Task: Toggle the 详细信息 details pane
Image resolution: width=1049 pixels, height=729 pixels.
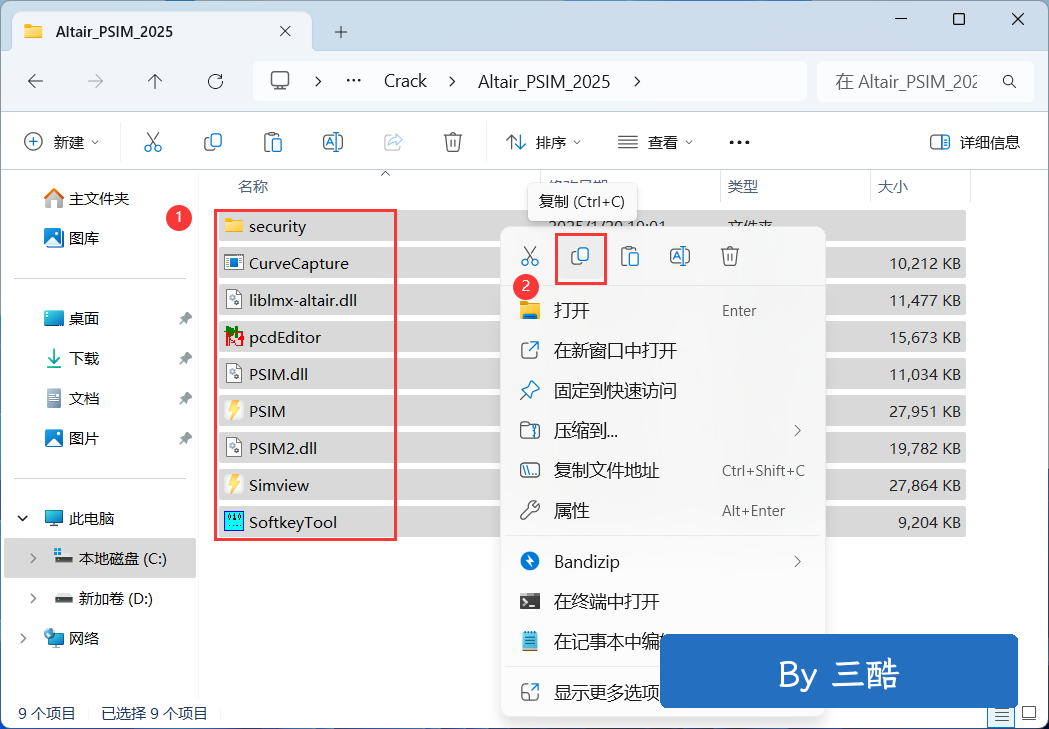Action: pos(975,142)
